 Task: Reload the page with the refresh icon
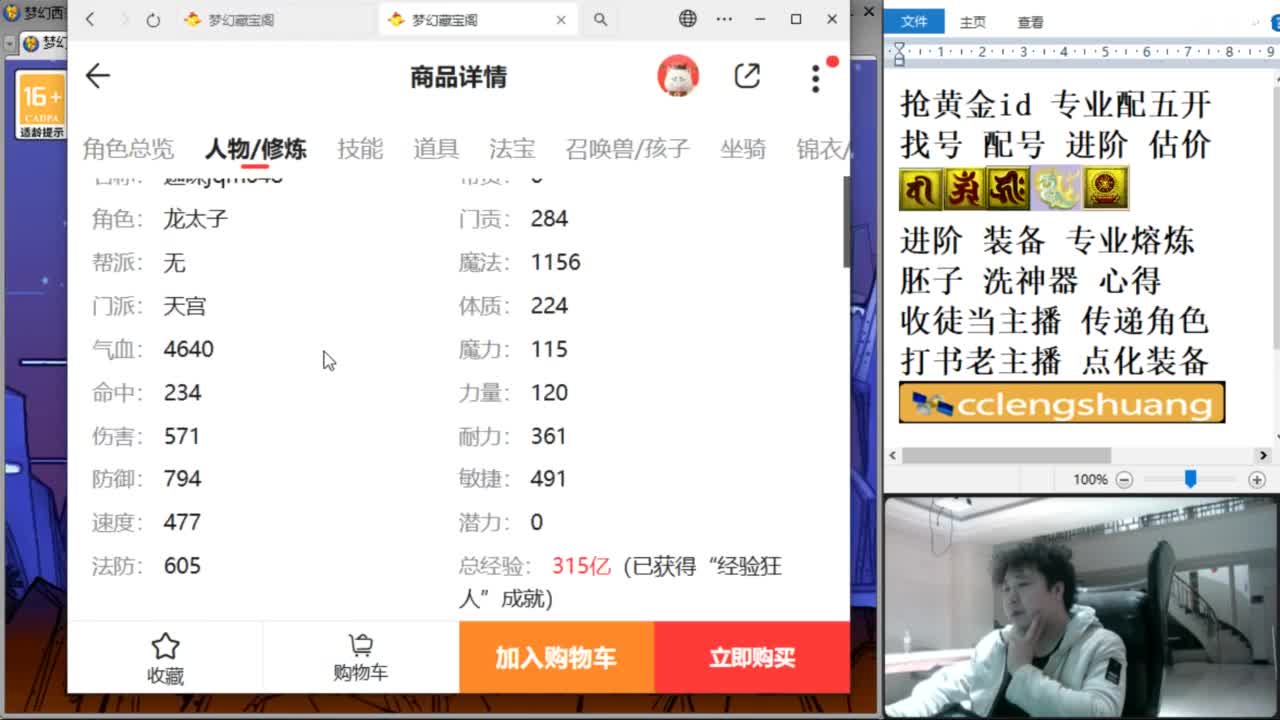tap(153, 19)
